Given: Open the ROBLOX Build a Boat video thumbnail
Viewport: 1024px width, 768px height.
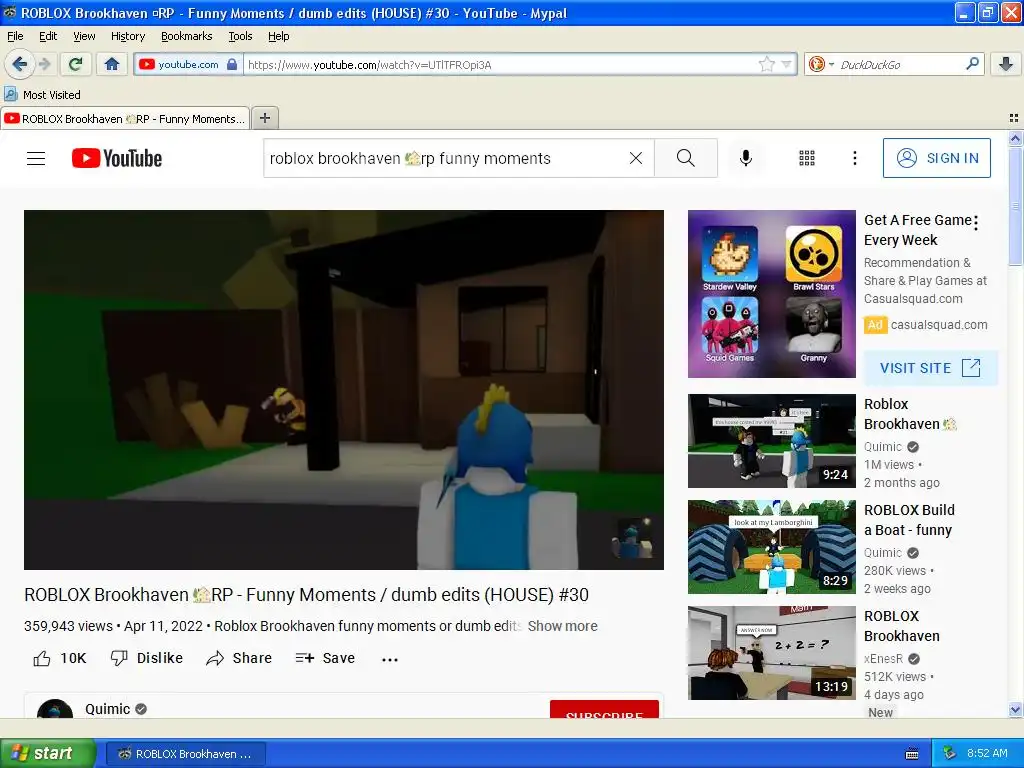Looking at the screenshot, I should click(771, 547).
